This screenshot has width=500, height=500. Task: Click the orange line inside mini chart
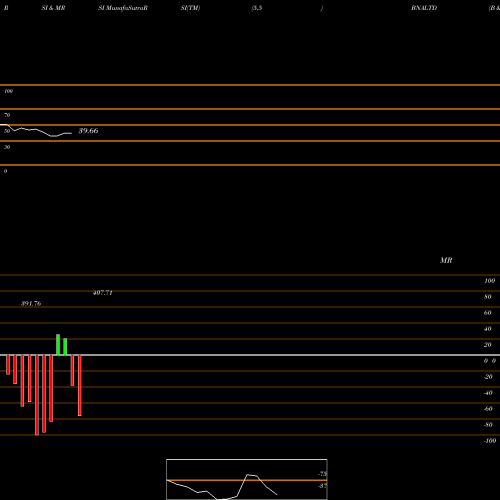coord(247,480)
